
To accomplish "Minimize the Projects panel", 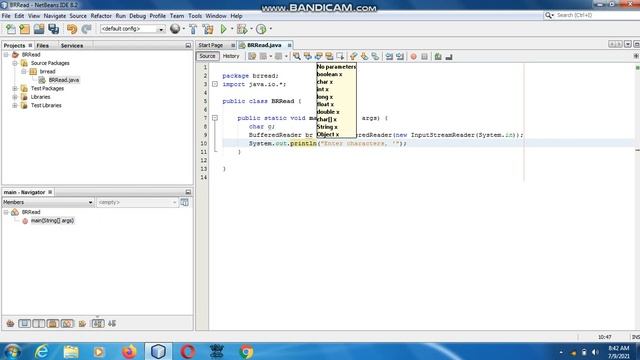I will pyautogui.click(x=188, y=45).
